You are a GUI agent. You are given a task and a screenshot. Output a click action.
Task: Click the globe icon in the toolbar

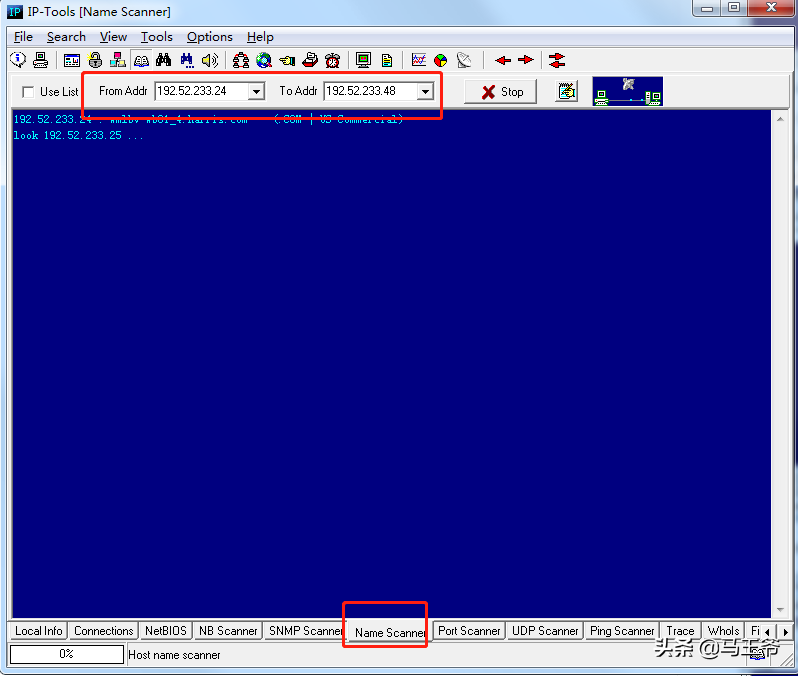[x=264, y=61]
